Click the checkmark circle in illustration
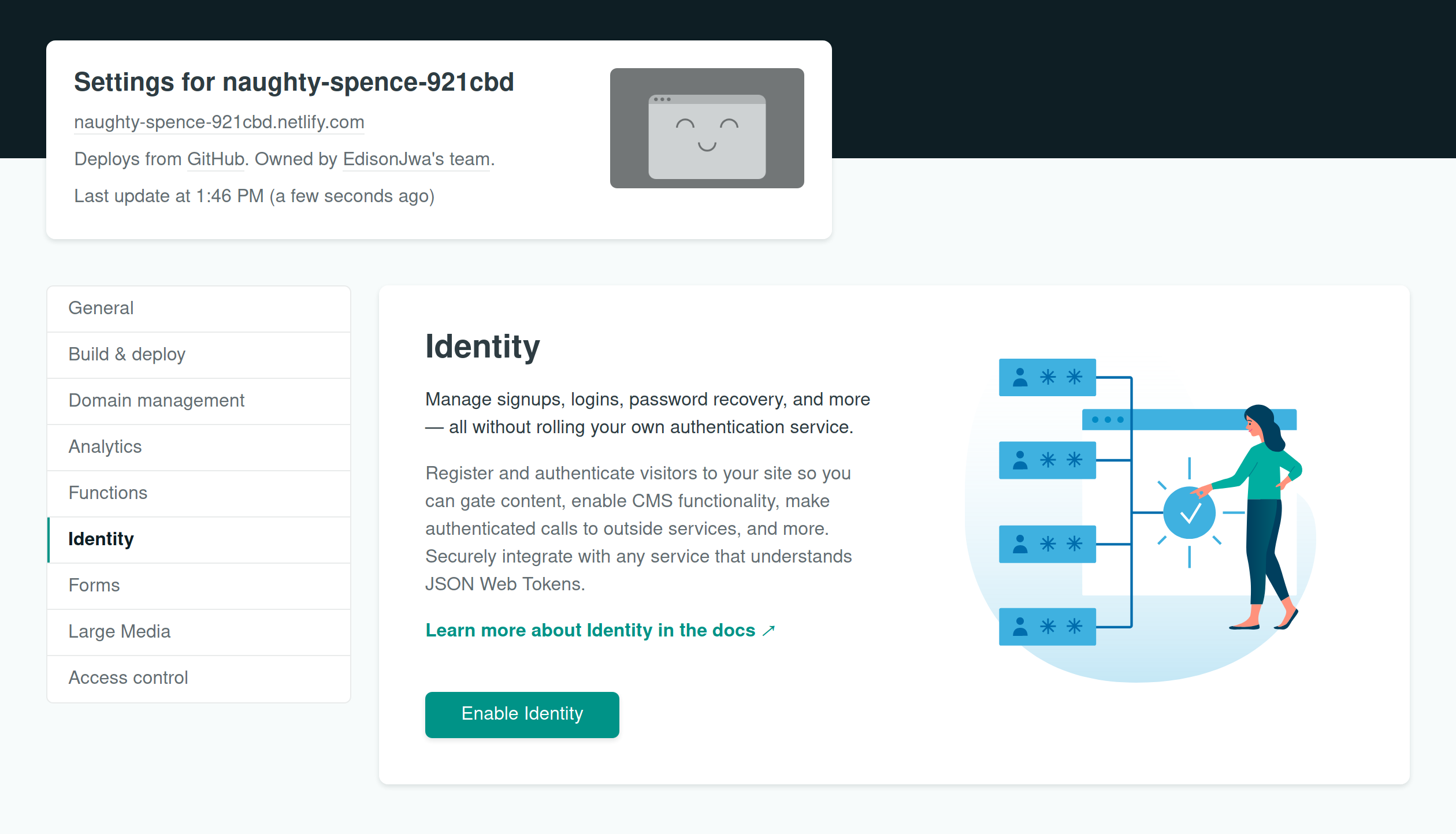This screenshot has height=834, width=1456. pyautogui.click(x=1189, y=513)
